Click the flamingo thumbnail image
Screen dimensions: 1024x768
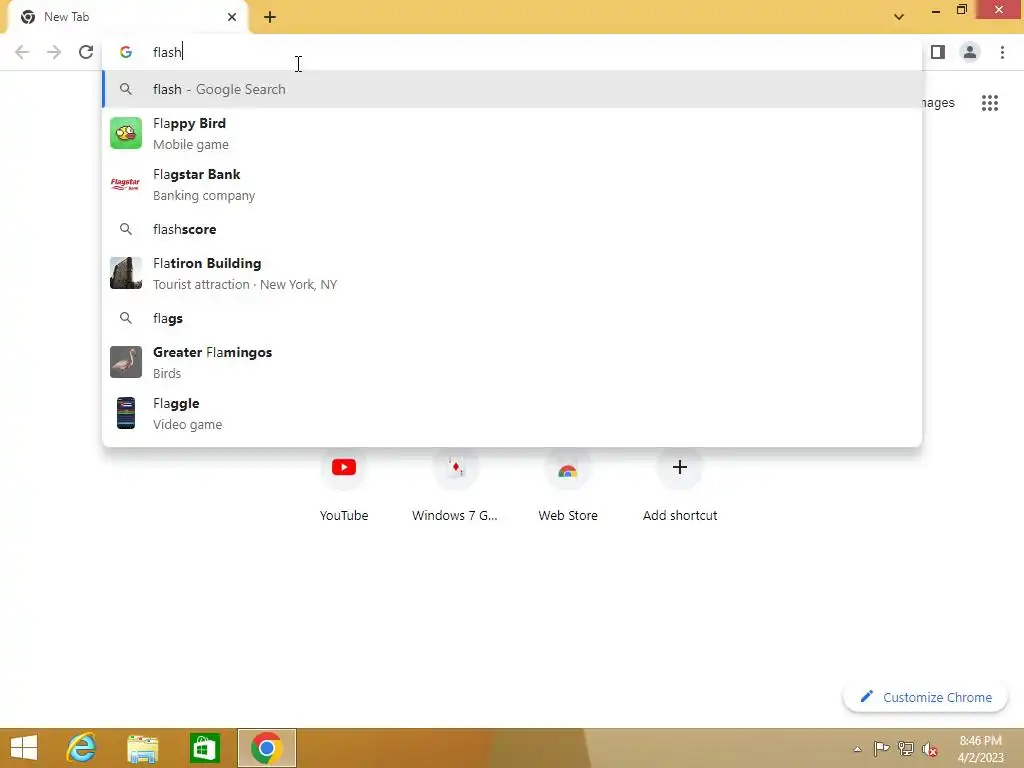[126, 362]
